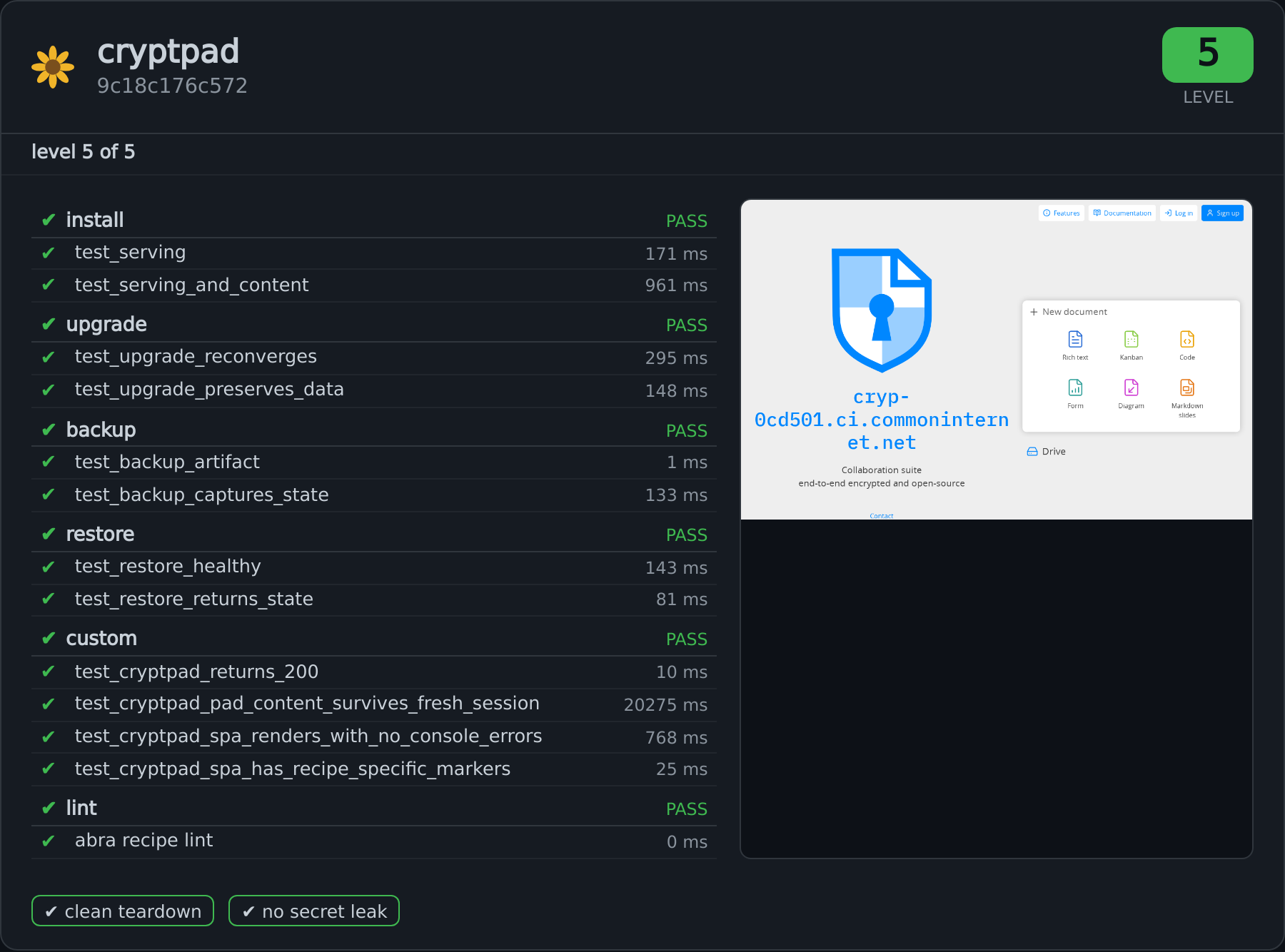The height and width of the screenshot is (952, 1285).
Task: Click the New document heading
Action: tap(1074, 312)
